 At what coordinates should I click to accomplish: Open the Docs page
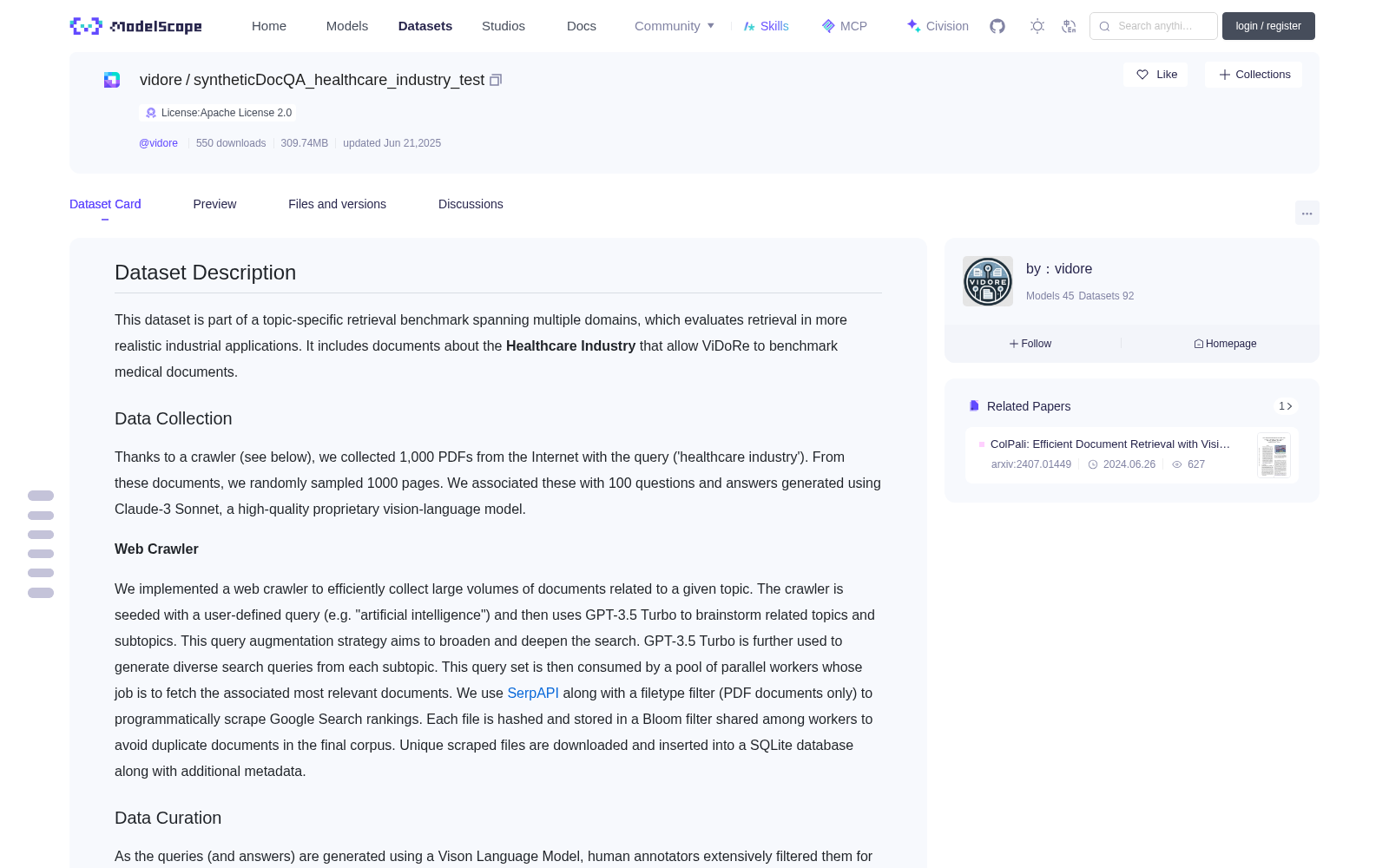582,26
